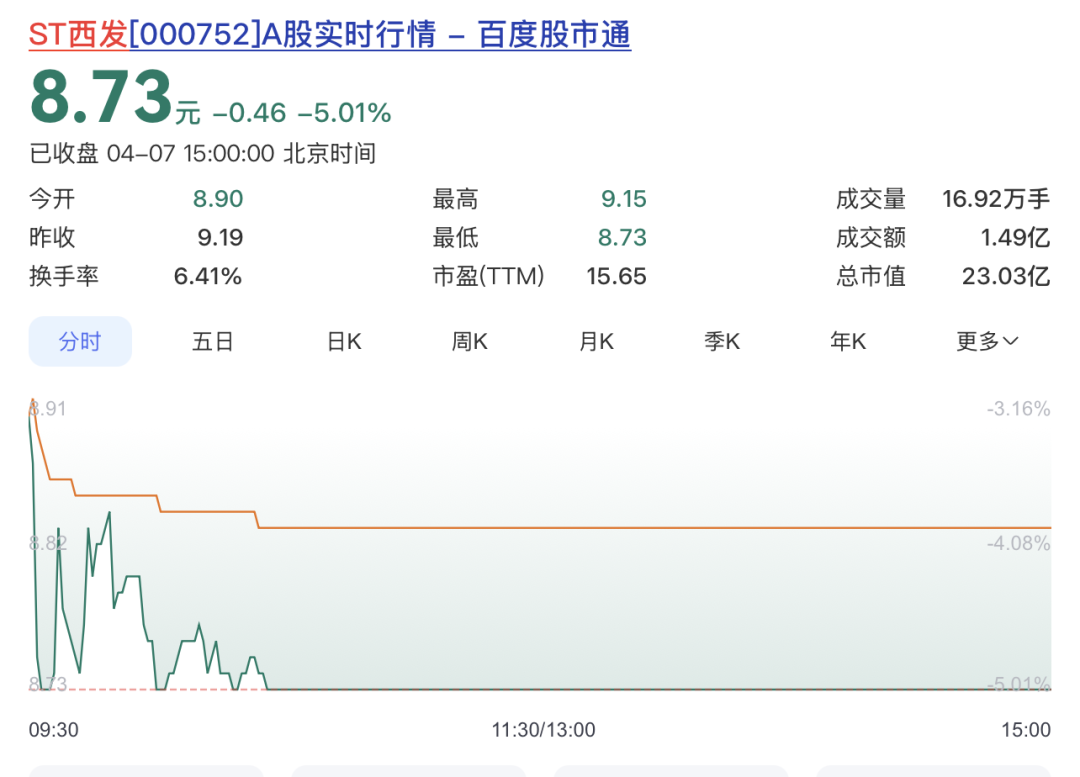This screenshot has height=777, width=1080.
Task: Click the 总市值 value 23.03亿
Action: pos(1005,277)
